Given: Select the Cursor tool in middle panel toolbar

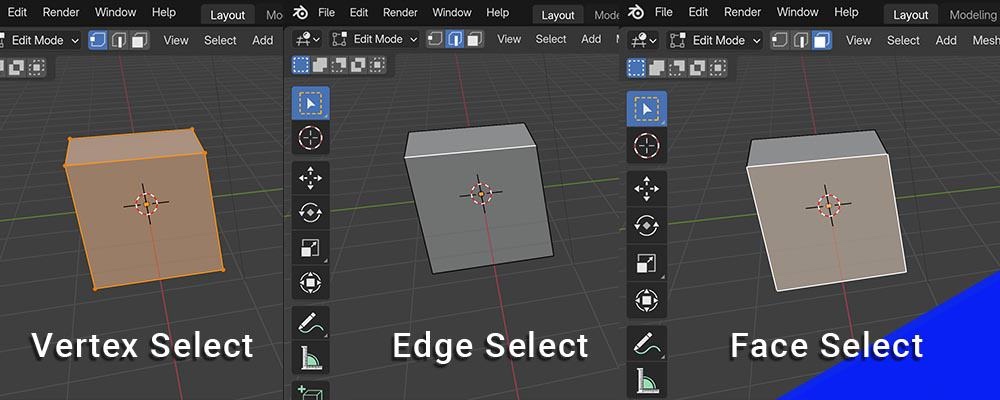Looking at the screenshot, I should coord(310,138).
